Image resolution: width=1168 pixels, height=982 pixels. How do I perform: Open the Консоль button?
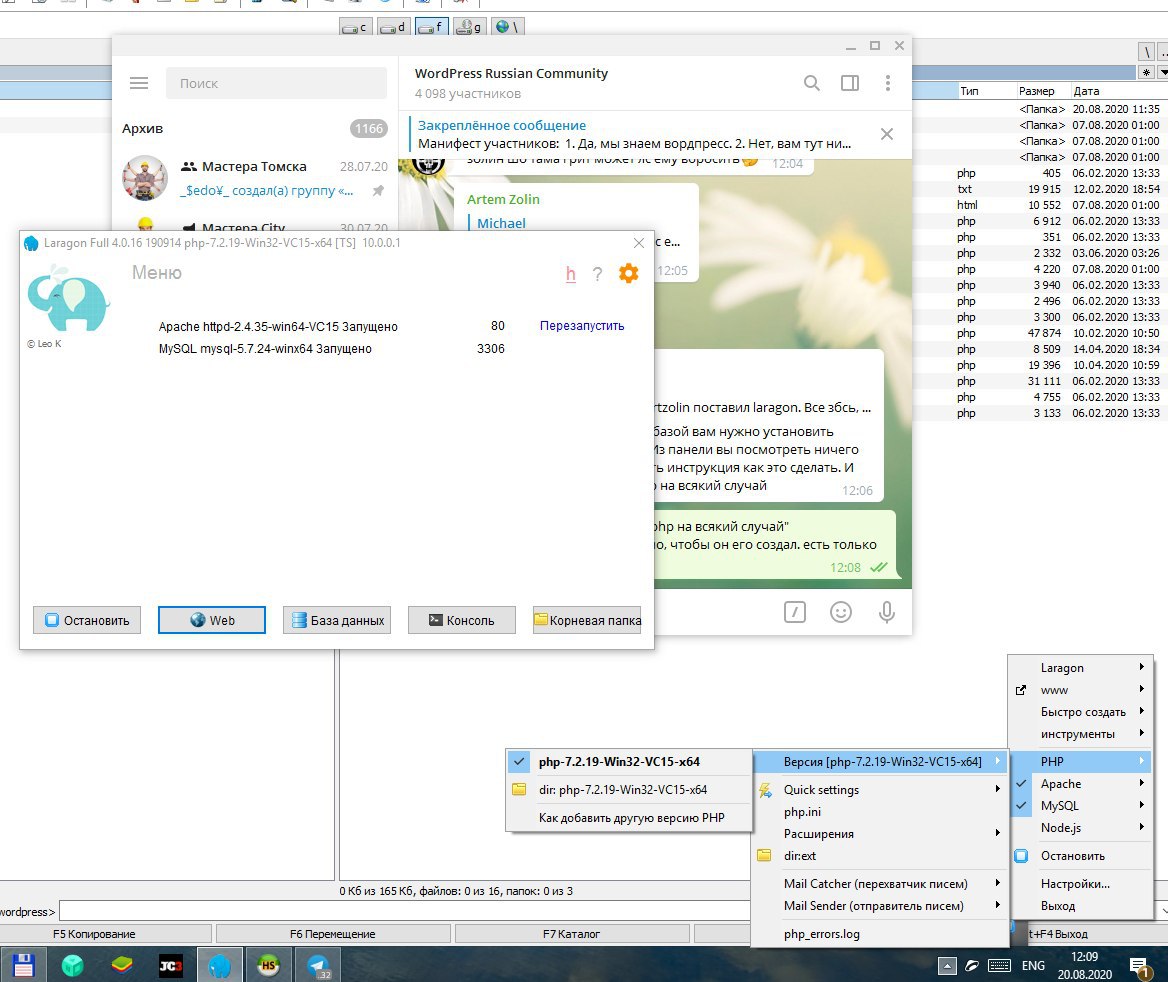point(462,620)
